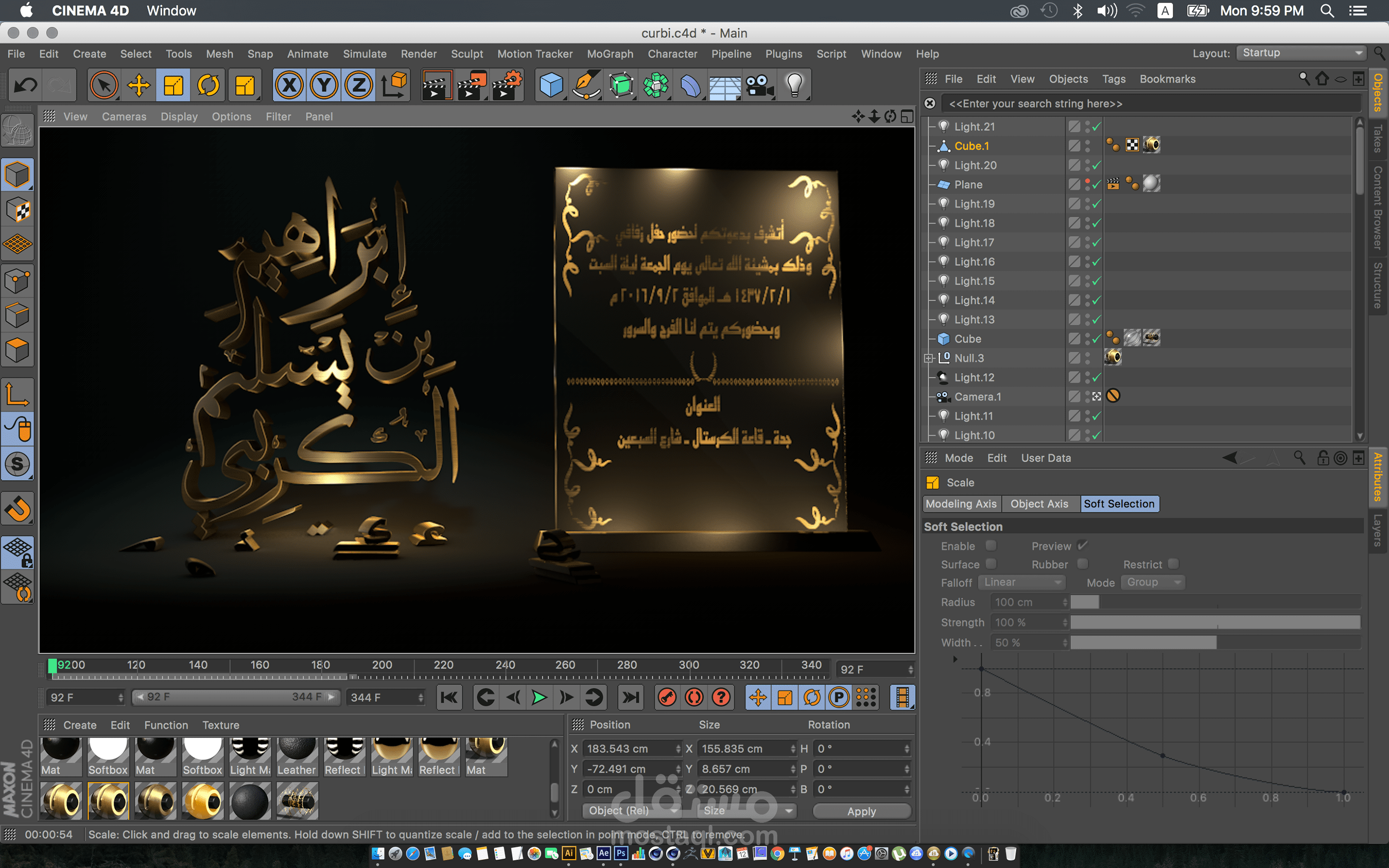The height and width of the screenshot is (868, 1389).
Task: Open the Object (Rel) coordinate dropdown
Action: (631, 810)
